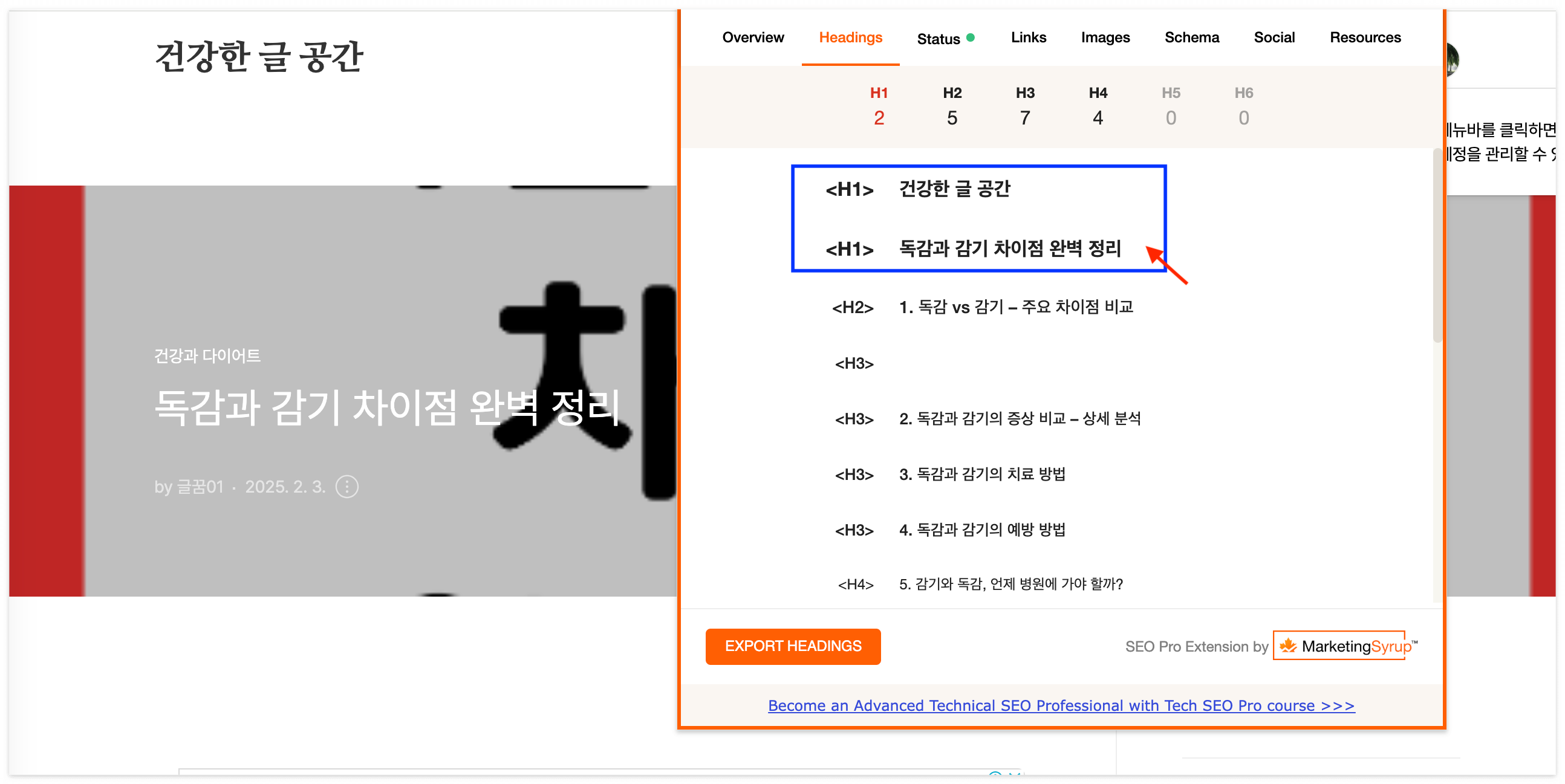Click the headings list scrollbar
The width and height of the screenshot is (1565, 784).
pyautogui.click(x=1437, y=246)
